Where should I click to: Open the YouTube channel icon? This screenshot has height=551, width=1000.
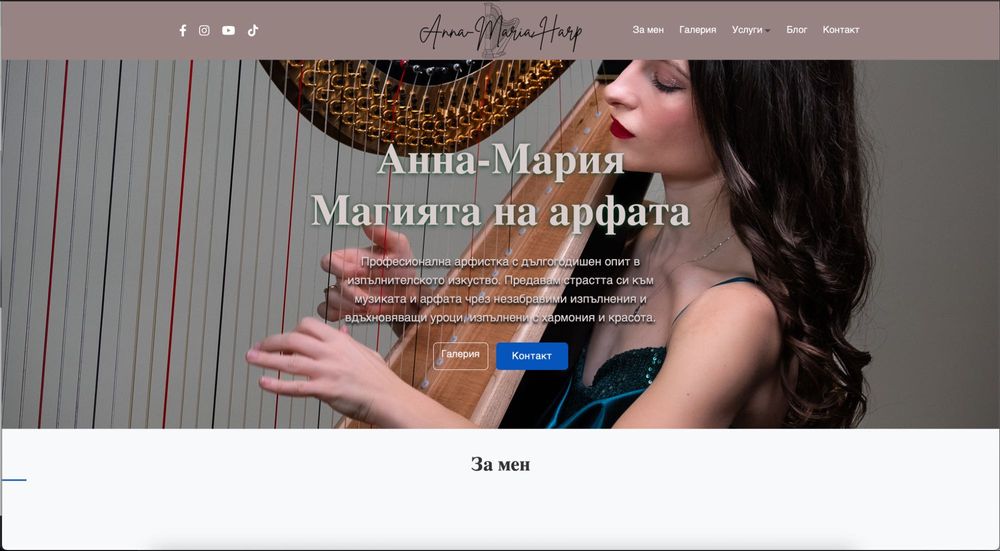228,31
